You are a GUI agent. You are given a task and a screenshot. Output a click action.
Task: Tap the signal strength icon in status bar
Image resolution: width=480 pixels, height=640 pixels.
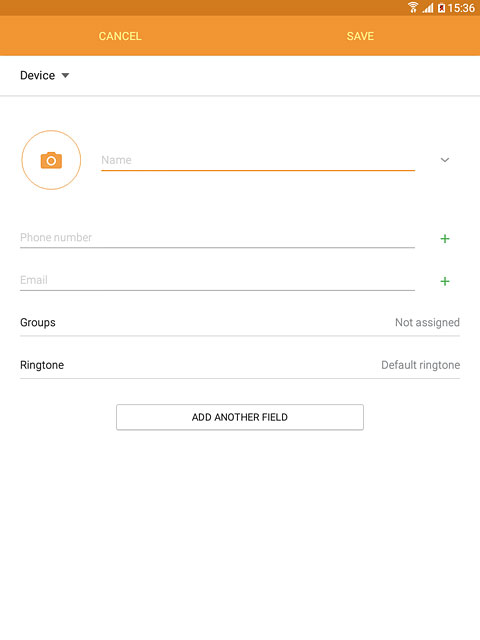[x=427, y=8]
